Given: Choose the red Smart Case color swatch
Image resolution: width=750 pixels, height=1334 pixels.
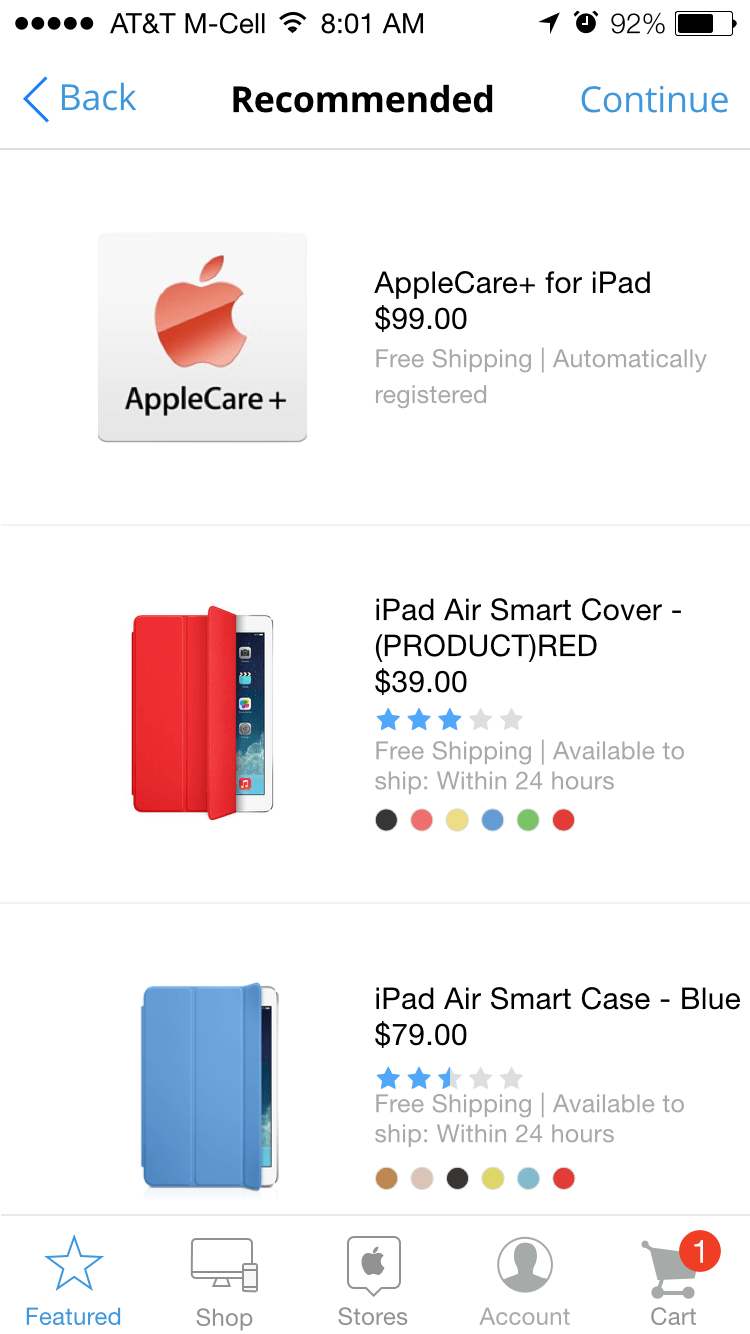Looking at the screenshot, I should pos(564,1178).
